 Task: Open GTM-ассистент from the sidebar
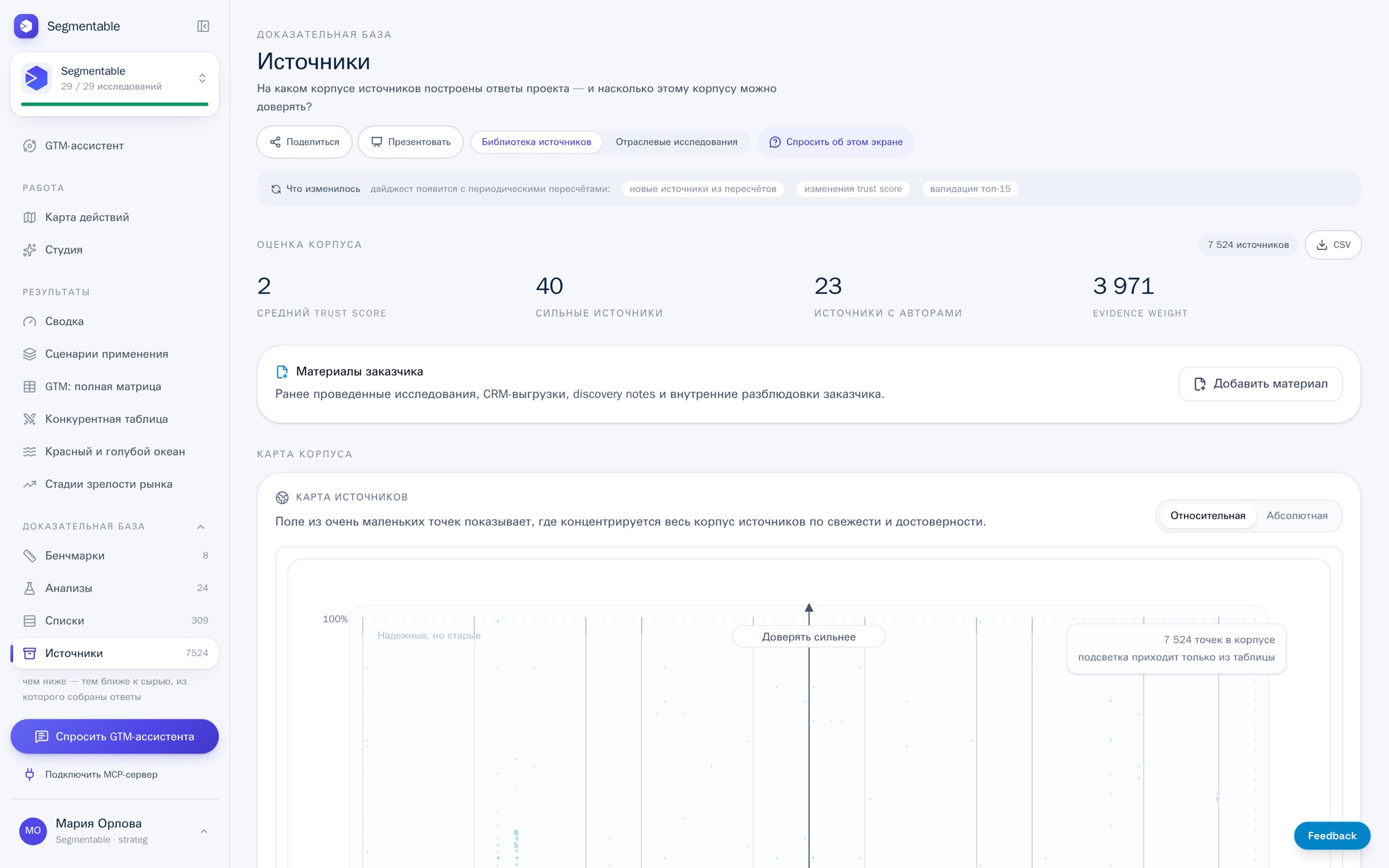[115, 146]
